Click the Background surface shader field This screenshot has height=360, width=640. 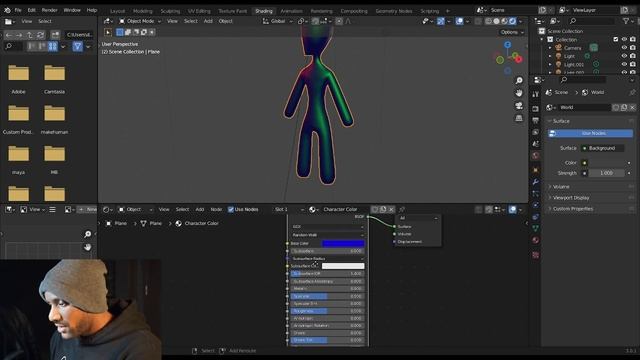click(x=602, y=148)
